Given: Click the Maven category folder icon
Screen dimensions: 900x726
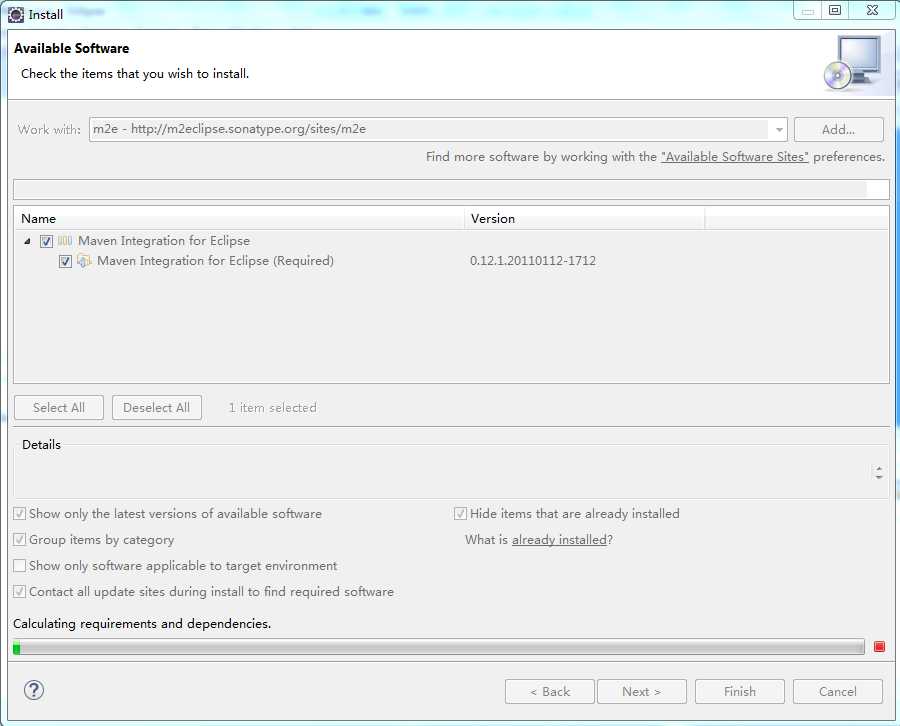Looking at the screenshot, I should coord(65,240).
